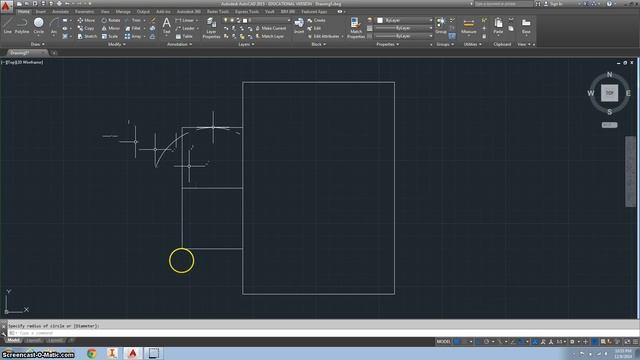
Task: Open Layer Properties manager
Action: (211, 28)
